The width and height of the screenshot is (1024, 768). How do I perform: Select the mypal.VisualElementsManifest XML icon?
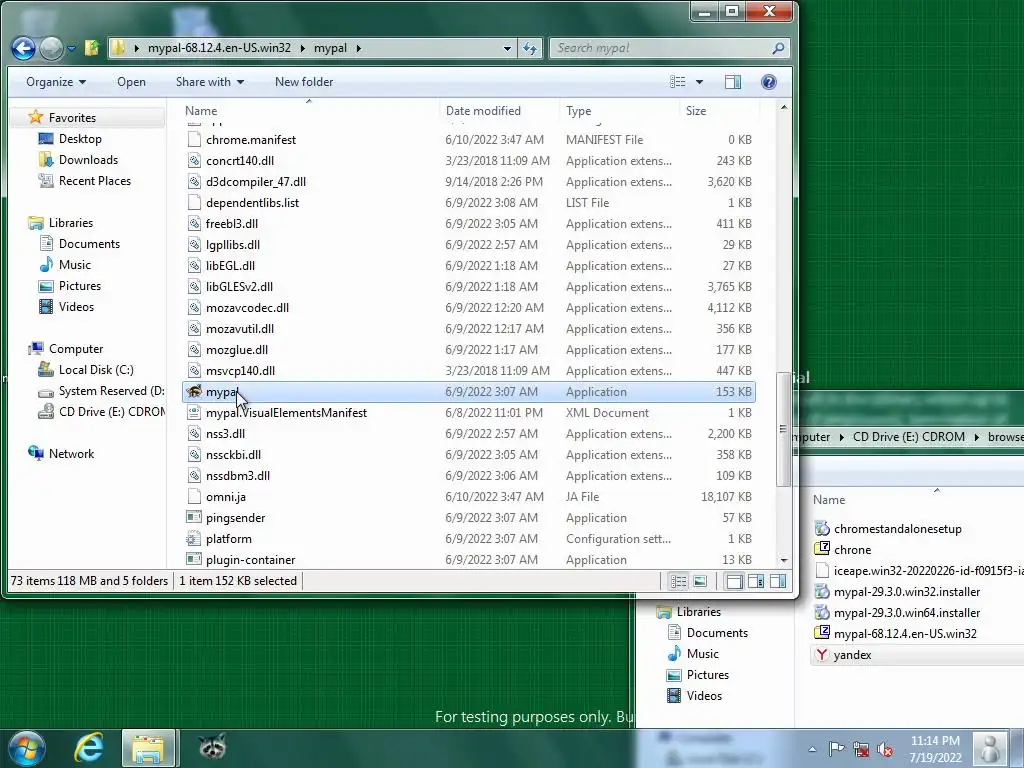194,412
